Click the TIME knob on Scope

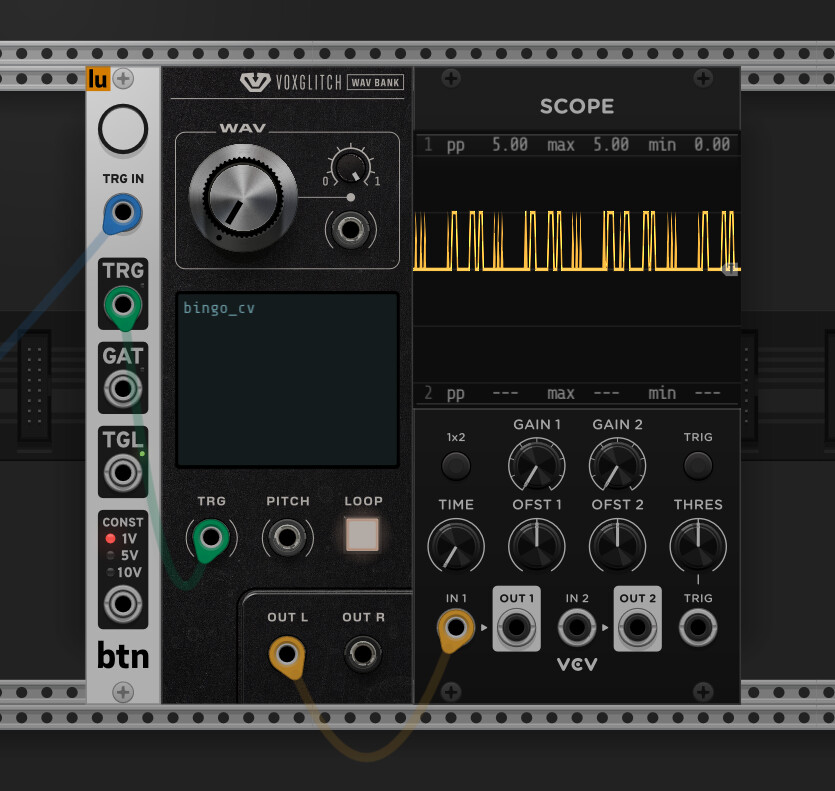(x=456, y=546)
